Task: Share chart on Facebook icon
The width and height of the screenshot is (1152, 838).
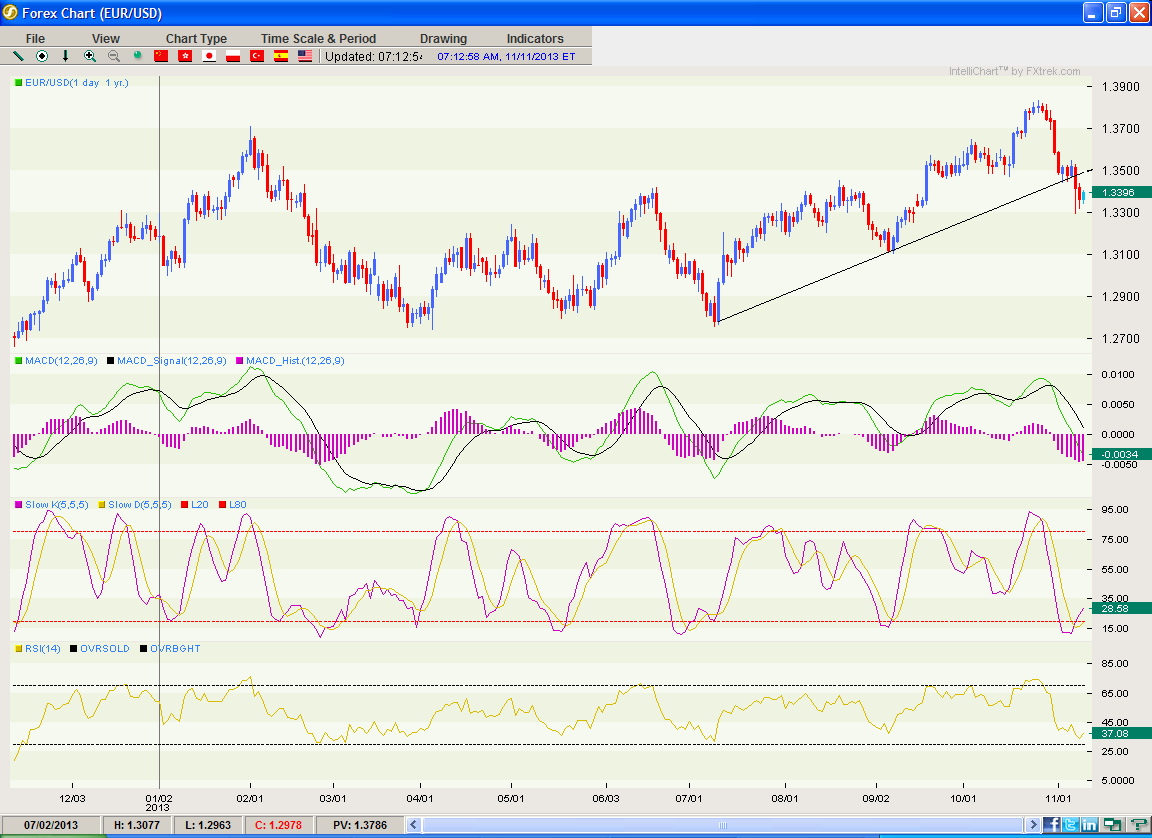Action: pyautogui.click(x=1053, y=825)
